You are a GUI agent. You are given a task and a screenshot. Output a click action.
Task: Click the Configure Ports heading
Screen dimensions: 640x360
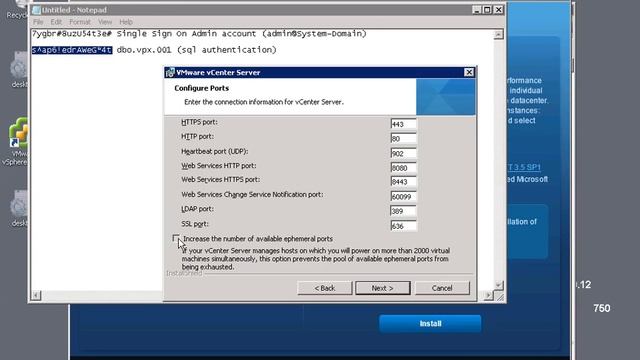click(202, 88)
